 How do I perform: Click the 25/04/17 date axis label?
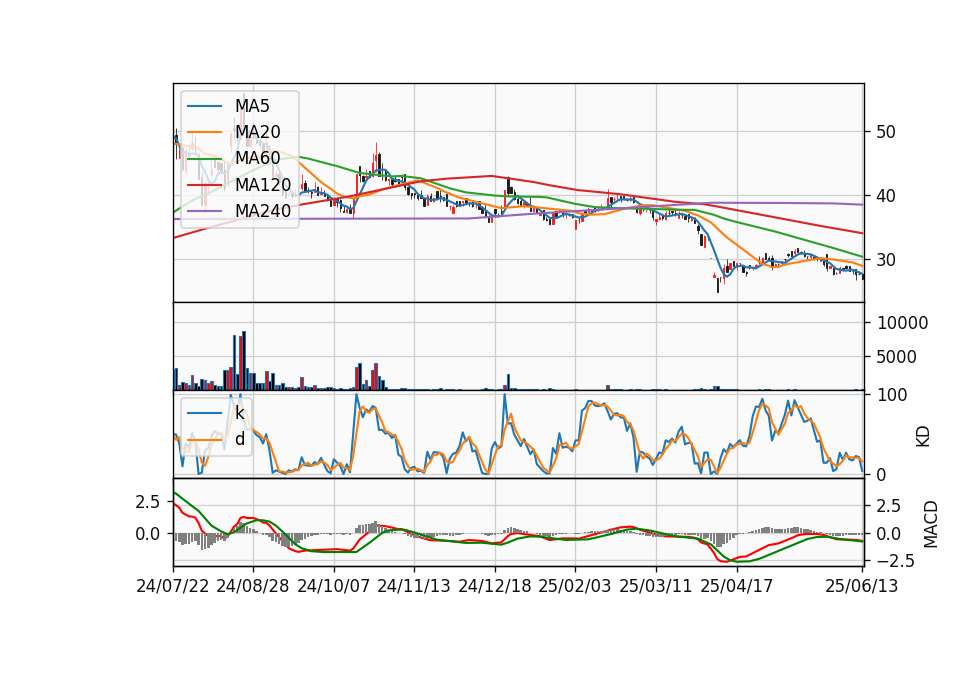point(737,586)
